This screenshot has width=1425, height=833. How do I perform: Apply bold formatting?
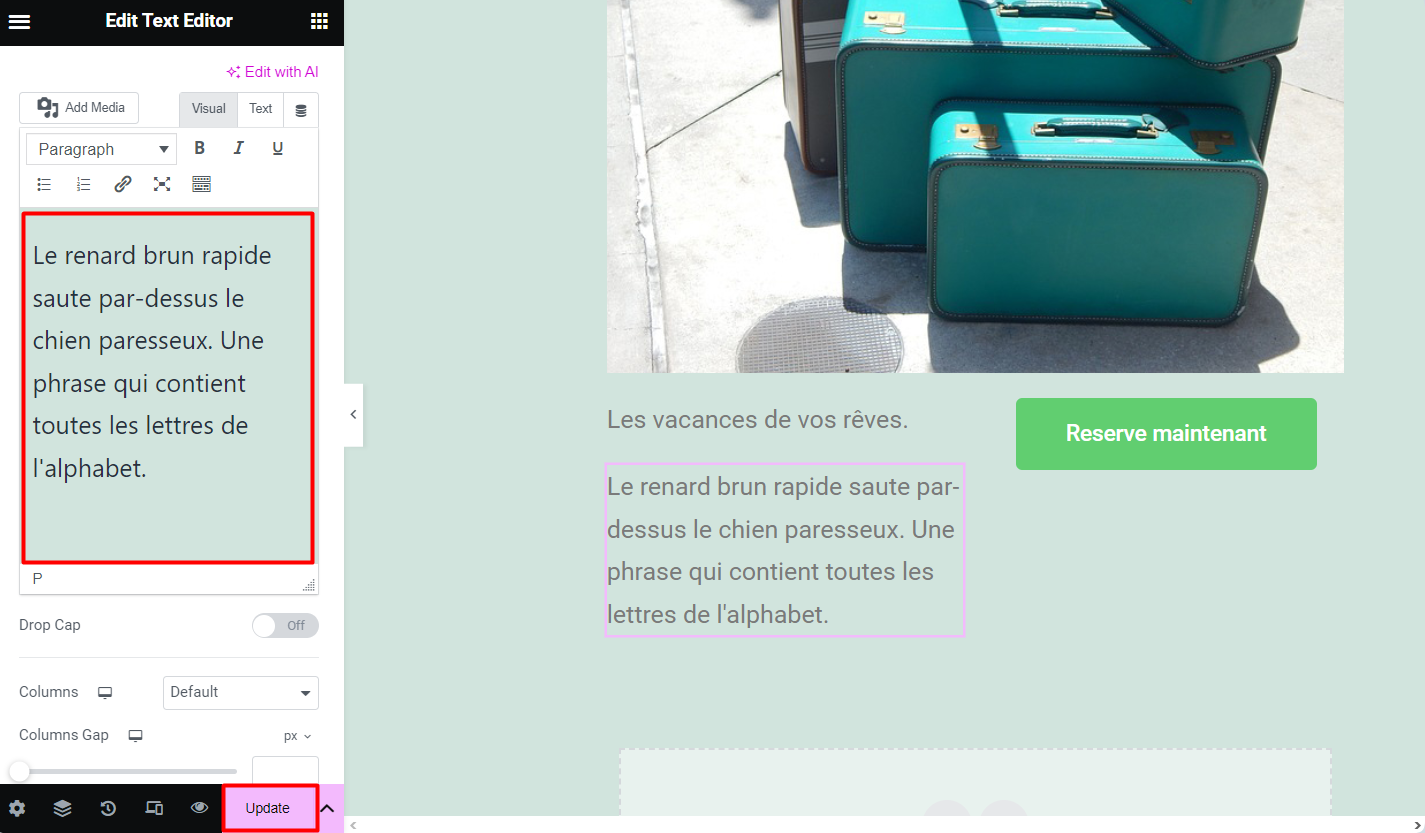199,148
